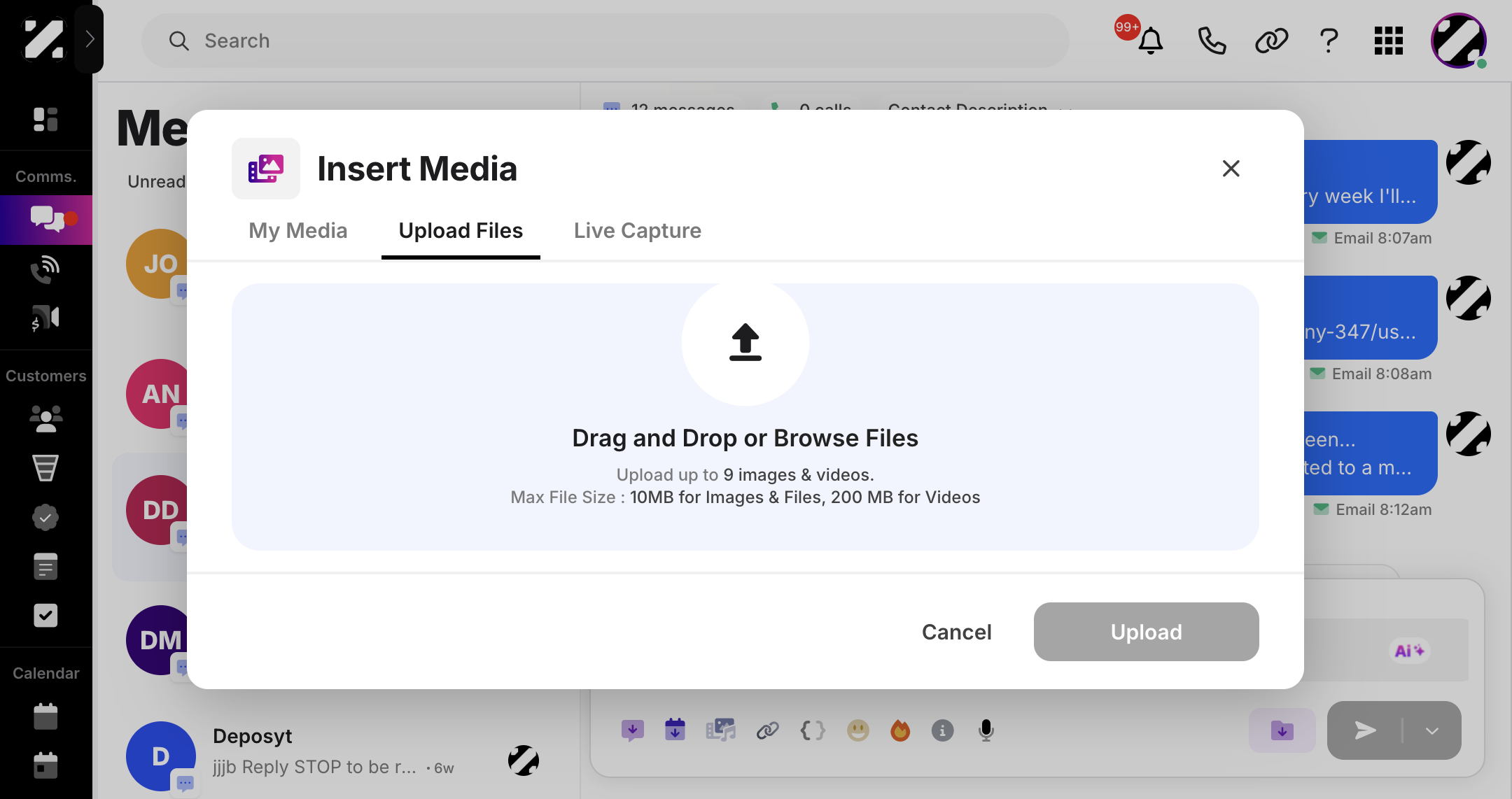Expand the sidebar with the chevron
1512x799 pixels.
(x=90, y=39)
